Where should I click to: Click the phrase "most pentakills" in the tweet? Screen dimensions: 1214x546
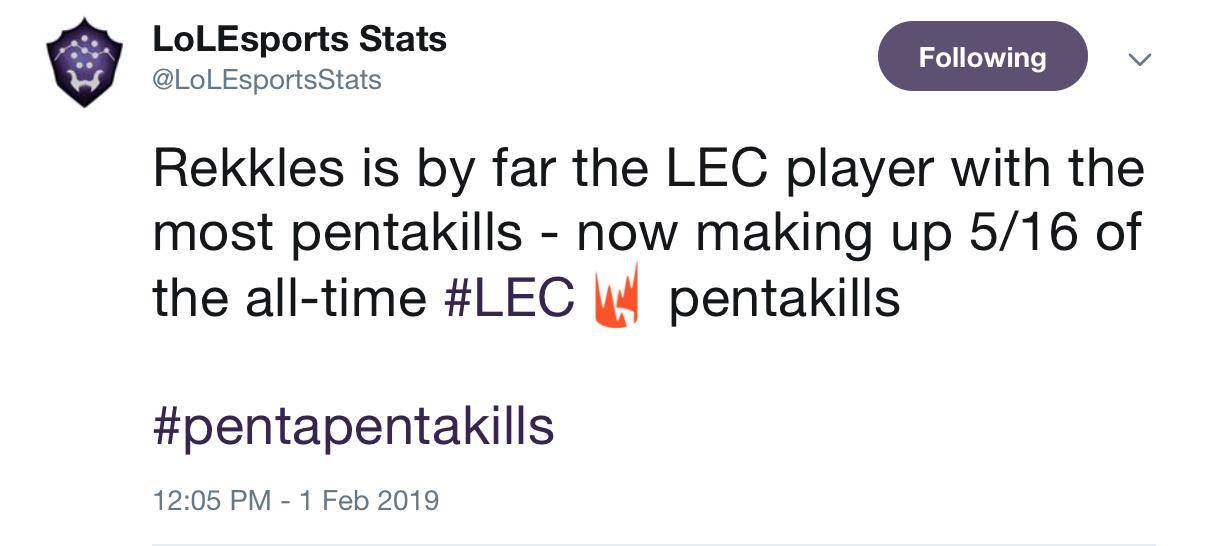click(x=337, y=234)
